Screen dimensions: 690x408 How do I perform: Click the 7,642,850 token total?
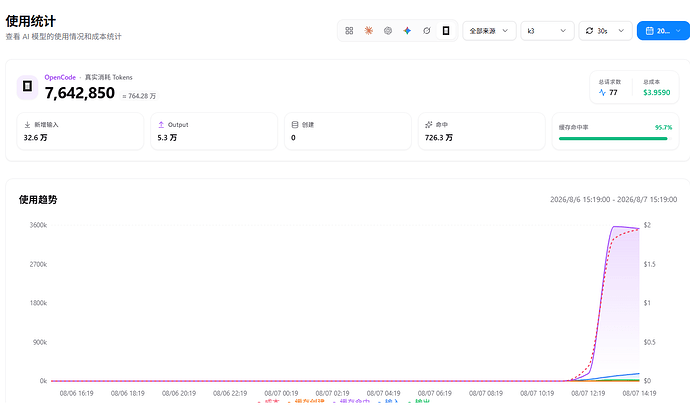pos(80,93)
